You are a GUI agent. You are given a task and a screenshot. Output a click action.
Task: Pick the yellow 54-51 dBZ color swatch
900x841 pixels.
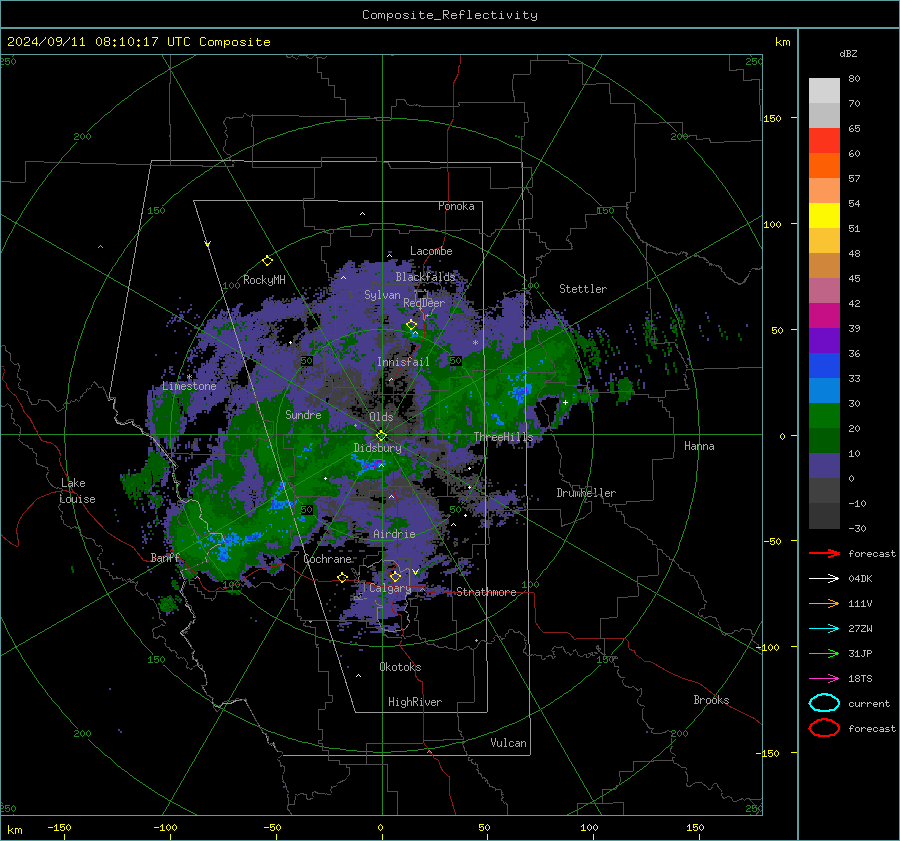(824, 216)
